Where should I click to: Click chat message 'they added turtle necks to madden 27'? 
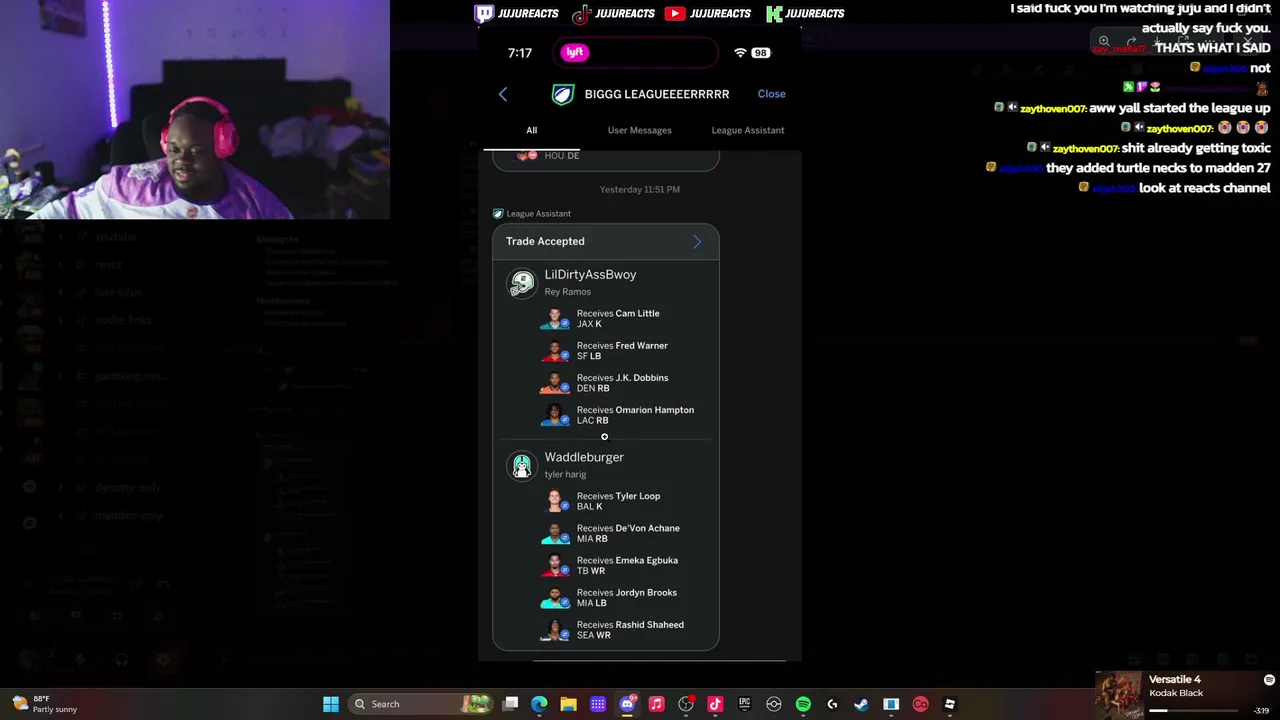(1158, 168)
